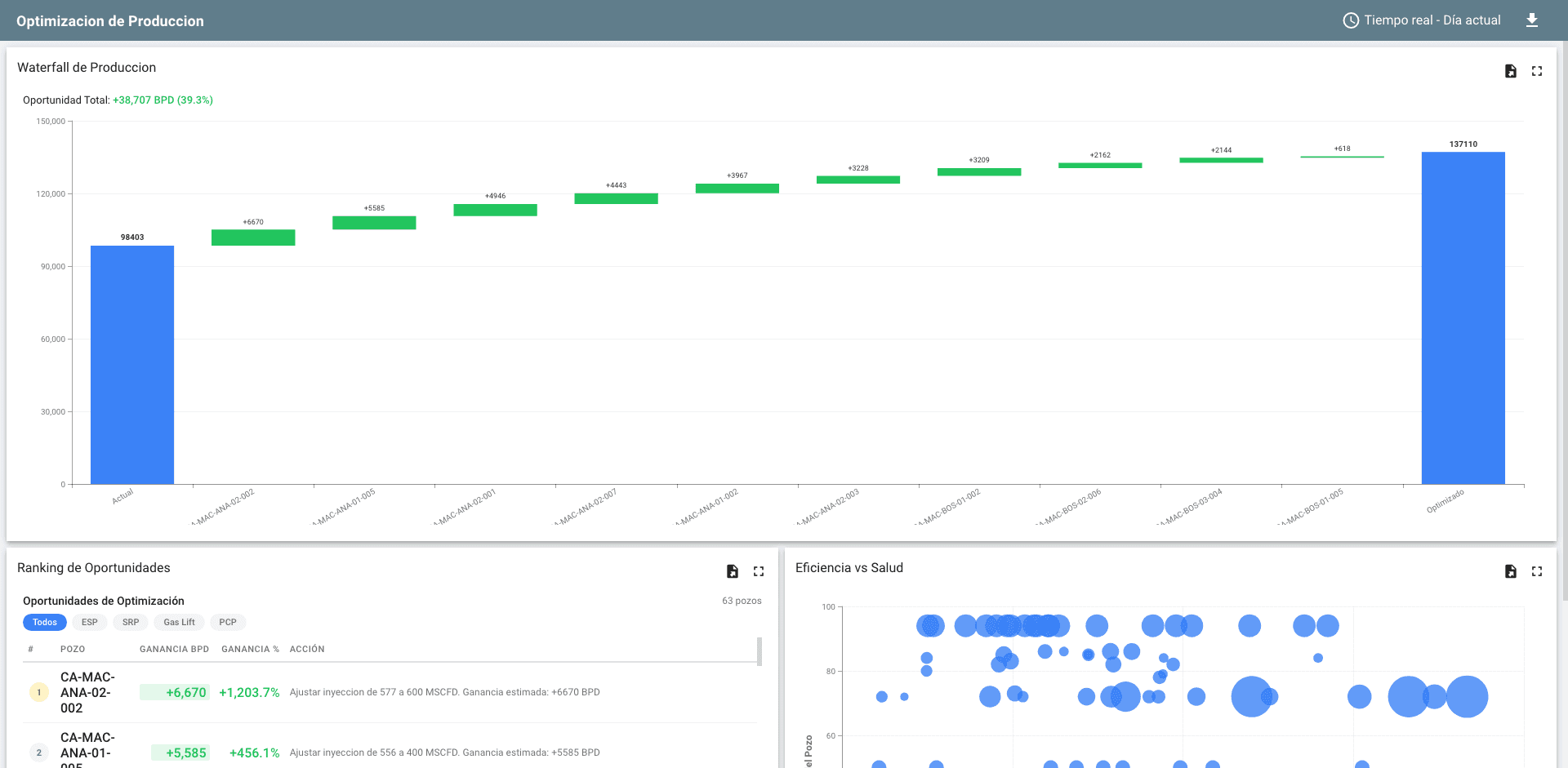Viewport: 1568px width, 768px height.
Task: Select the Optimizado bar in the waterfall
Action: [1463, 318]
